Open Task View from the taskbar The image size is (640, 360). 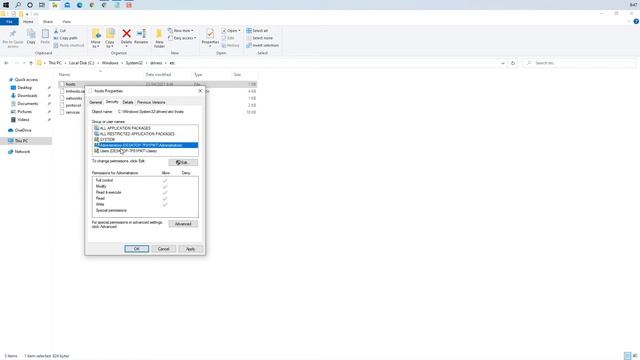pos(42,5)
